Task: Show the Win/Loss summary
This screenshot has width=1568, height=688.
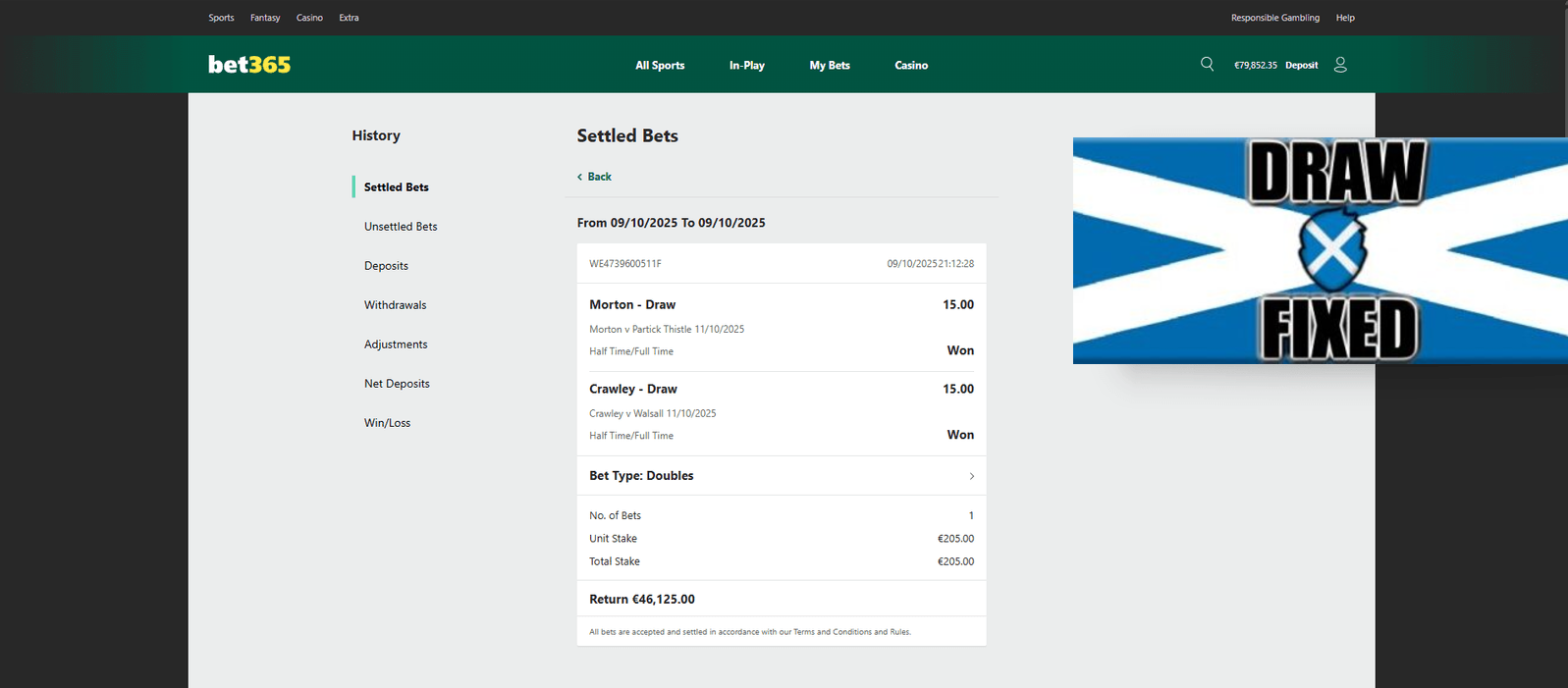Action: click(x=387, y=423)
